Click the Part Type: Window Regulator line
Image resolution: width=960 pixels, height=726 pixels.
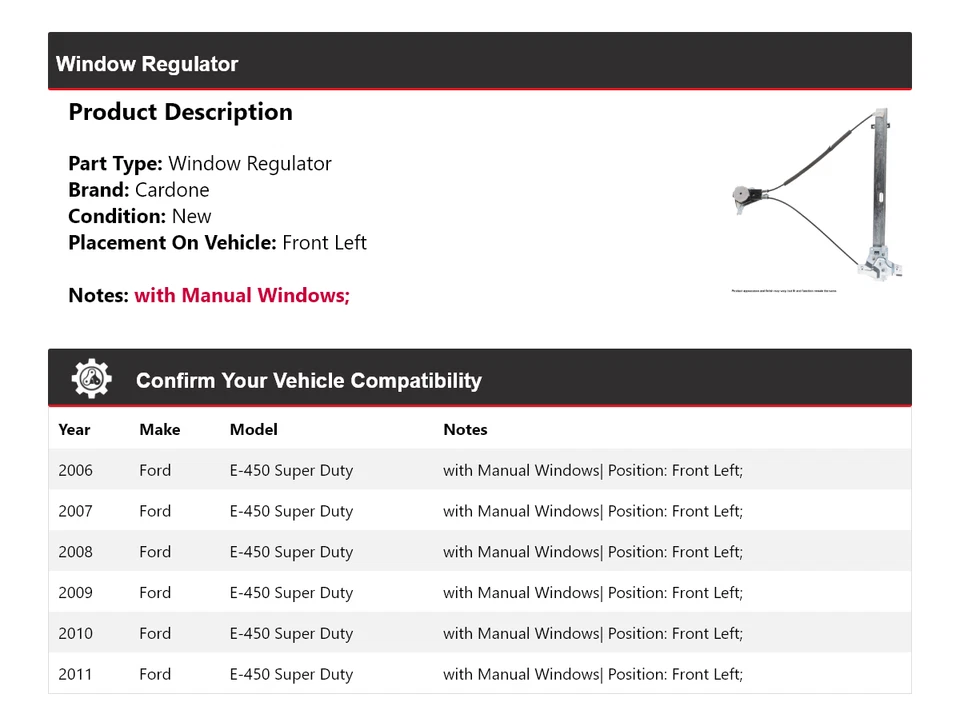click(199, 163)
